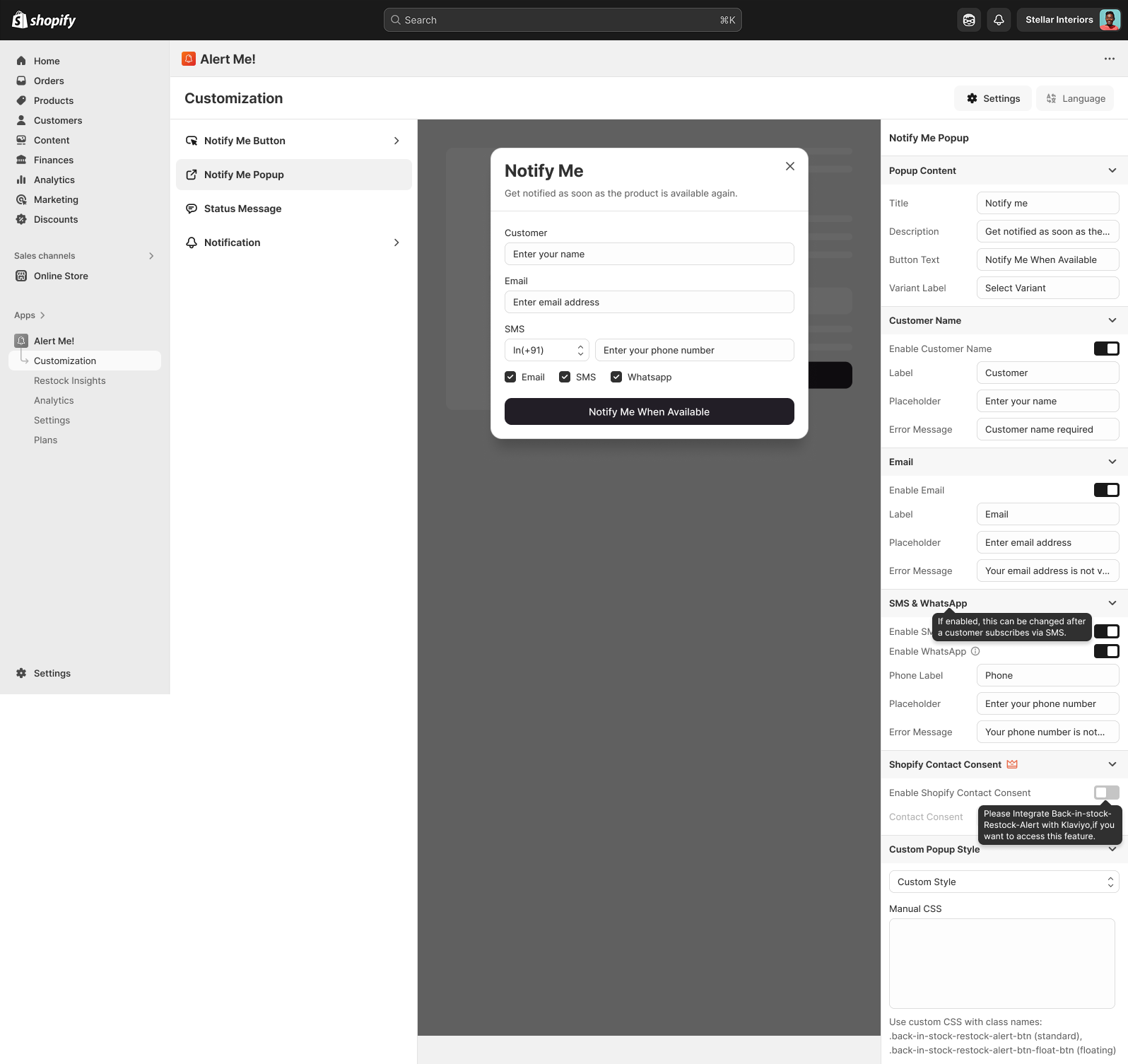The image size is (1128, 1064).
Task: Open the Custom Style dropdown
Action: pos(1004,882)
